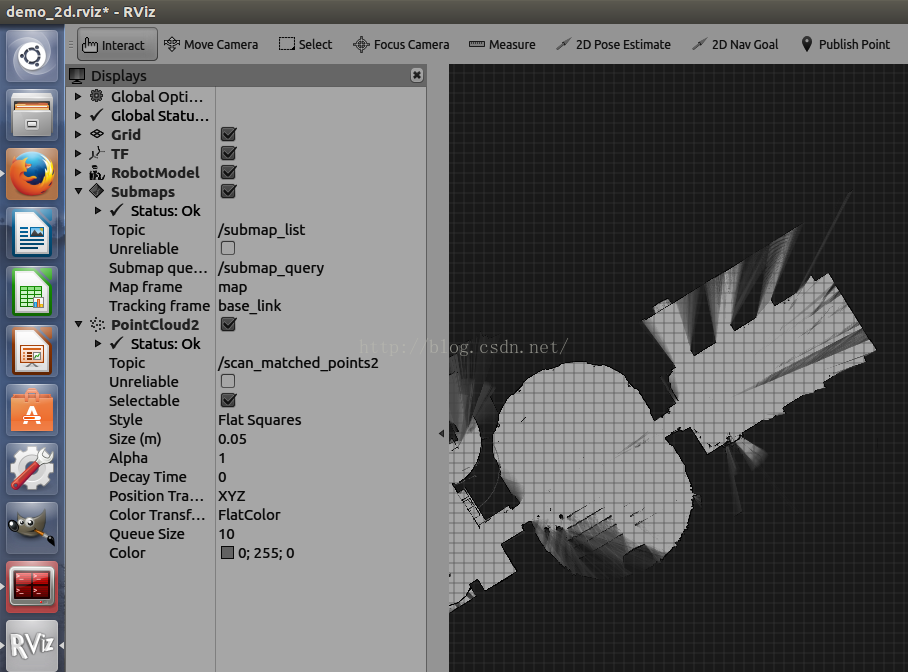Edit the Alpha value 1
This screenshot has width=908, height=672.
click(321, 458)
